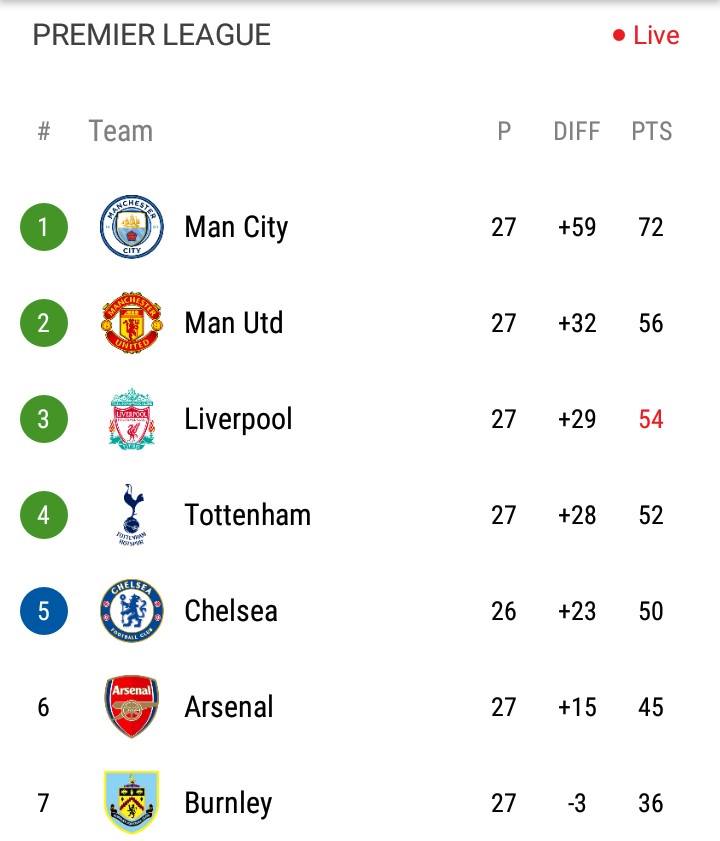Open the Man City team row
Viewport: 720px width, 841px height.
[x=360, y=227]
